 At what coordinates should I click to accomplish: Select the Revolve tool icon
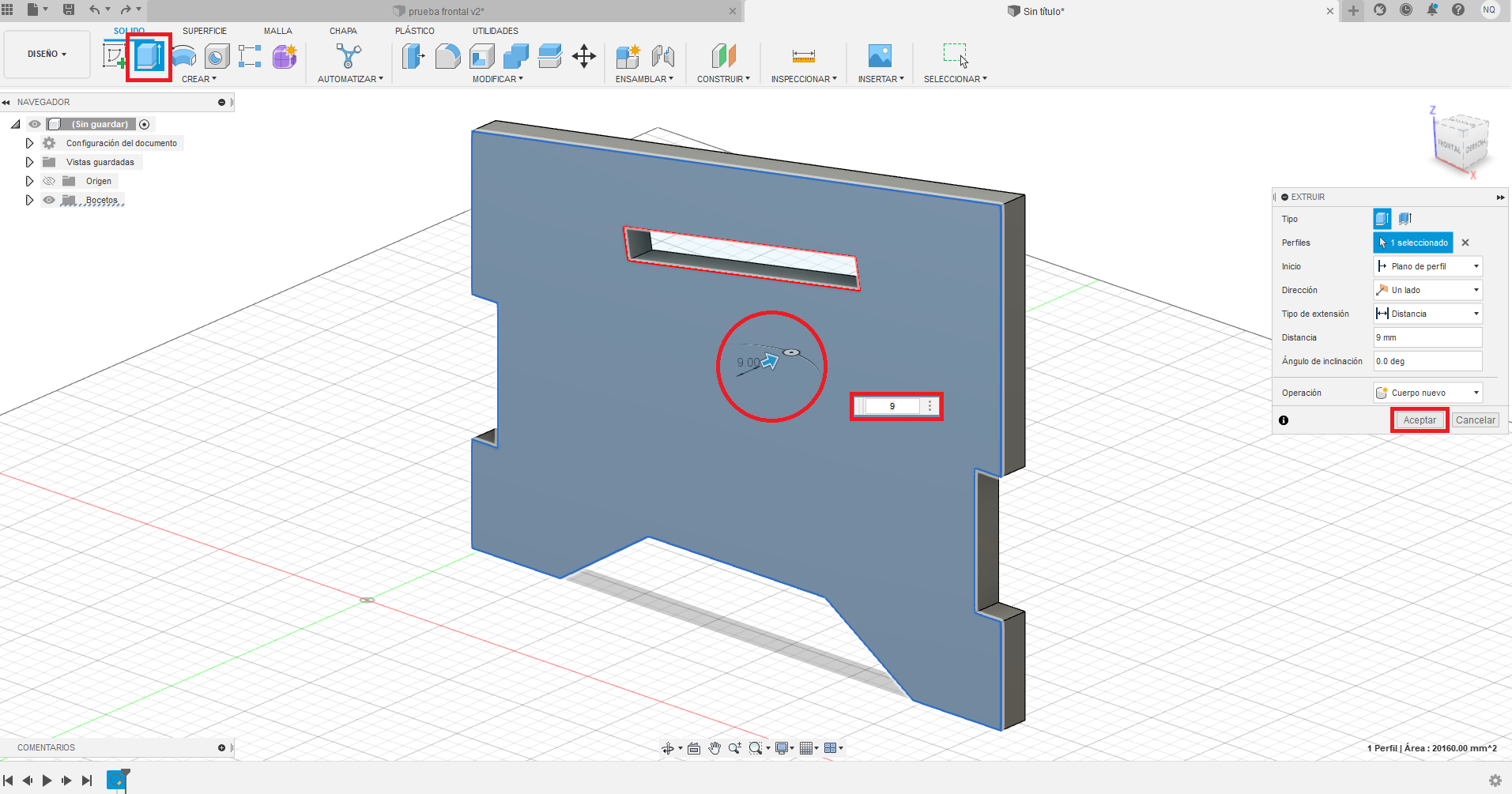183,56
